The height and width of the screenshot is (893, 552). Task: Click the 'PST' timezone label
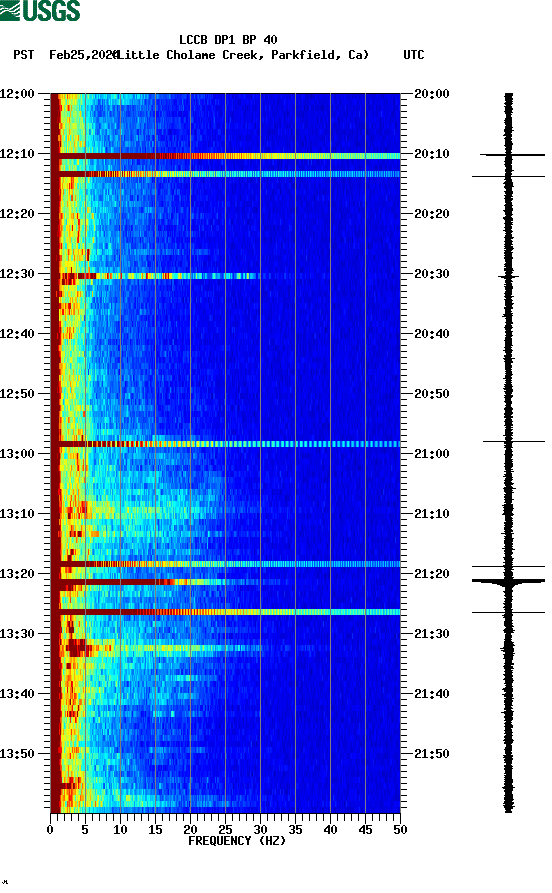23,55
